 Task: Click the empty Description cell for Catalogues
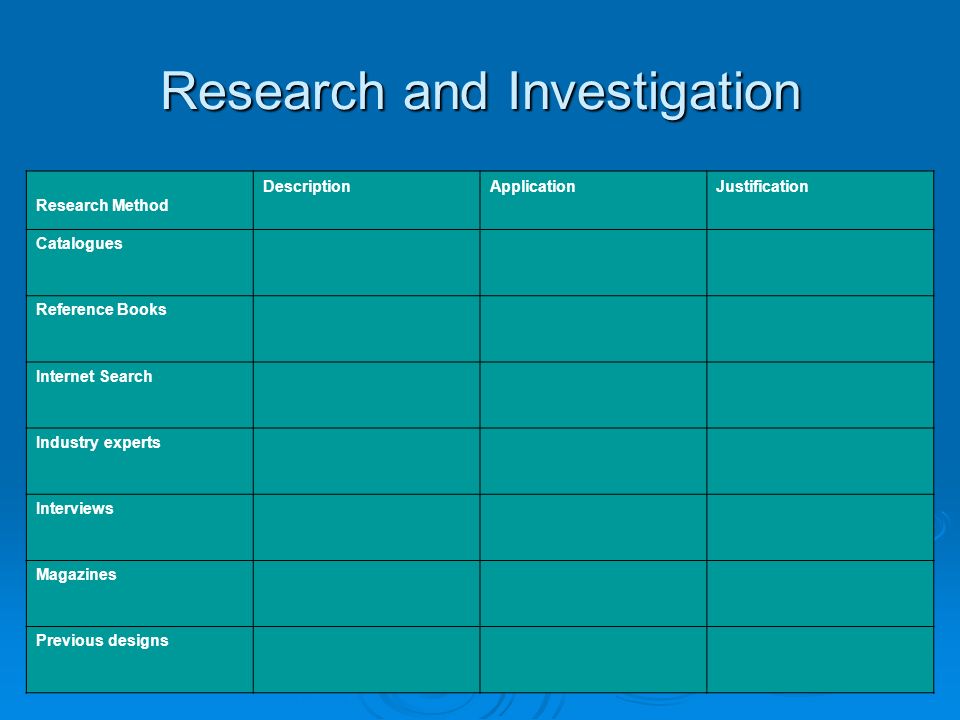click(x=367, y=263)
